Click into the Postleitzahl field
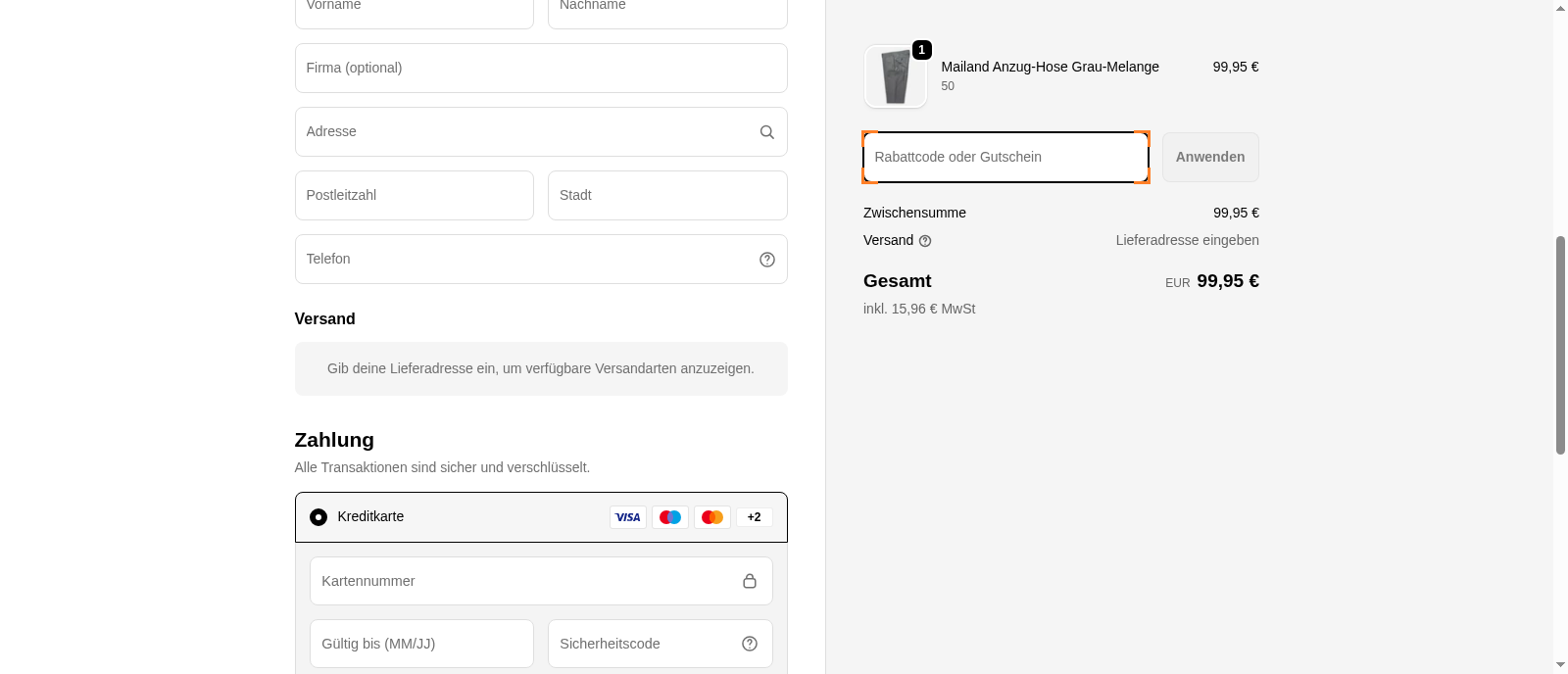 pyautogui.click(x=414, y=195)
